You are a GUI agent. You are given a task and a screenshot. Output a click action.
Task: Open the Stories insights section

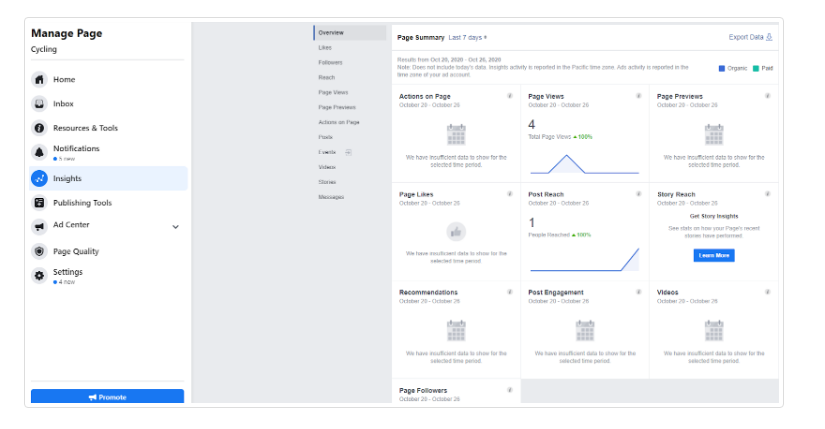click(x=327, y=182)
